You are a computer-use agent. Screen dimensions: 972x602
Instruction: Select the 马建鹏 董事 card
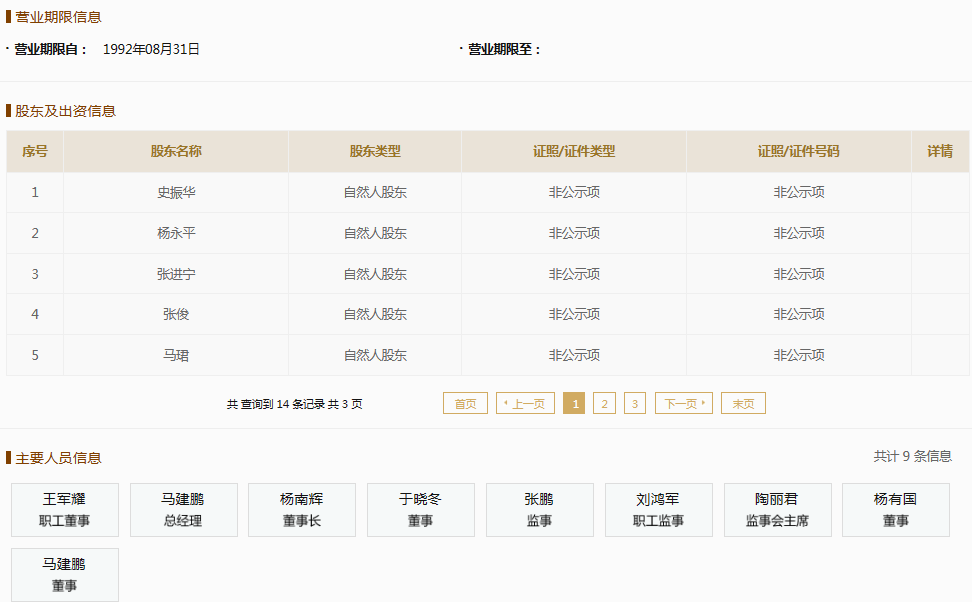point(65,575)
